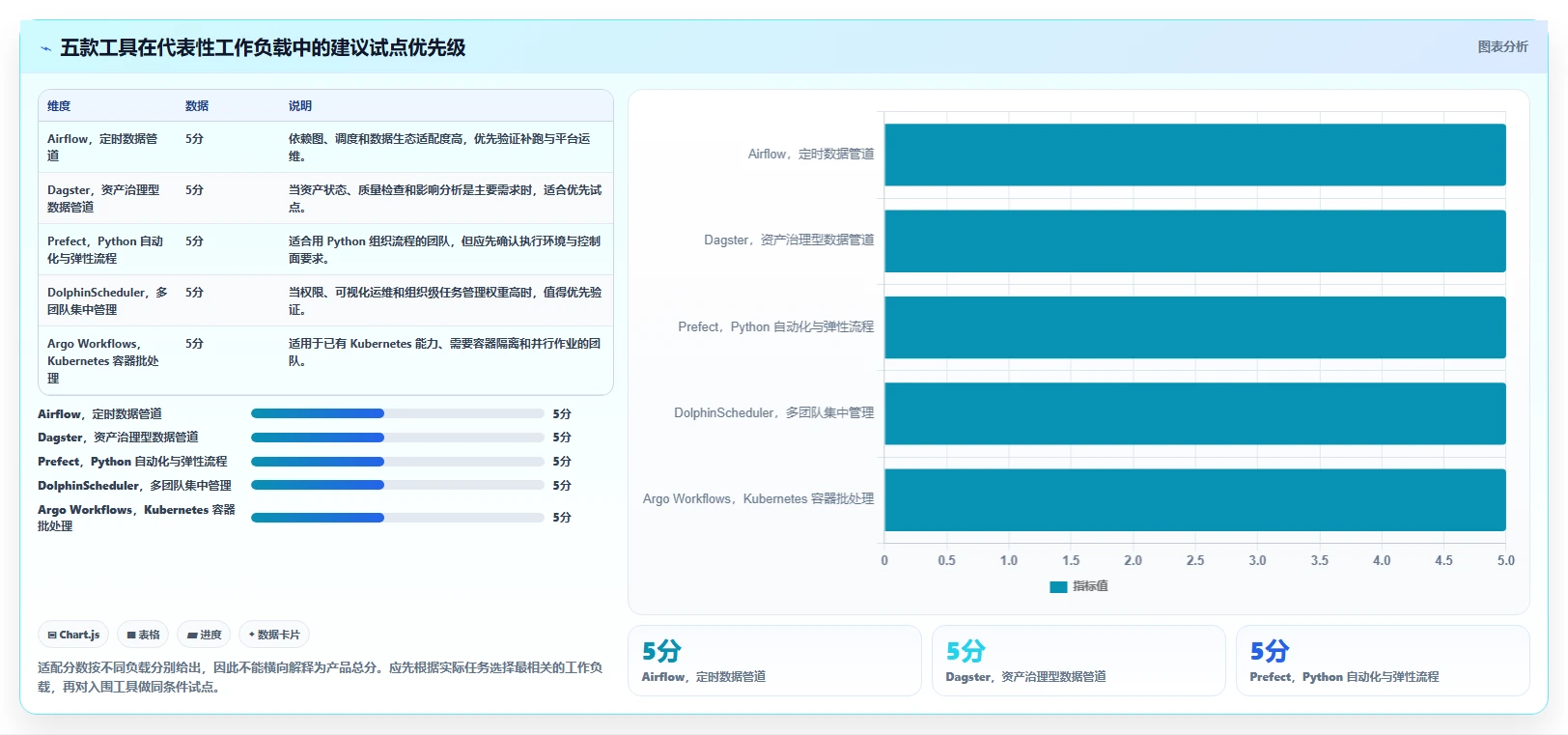Click the Prefect progress bar
Screen dimensions: 1568x735
click(x=397, y=462)
